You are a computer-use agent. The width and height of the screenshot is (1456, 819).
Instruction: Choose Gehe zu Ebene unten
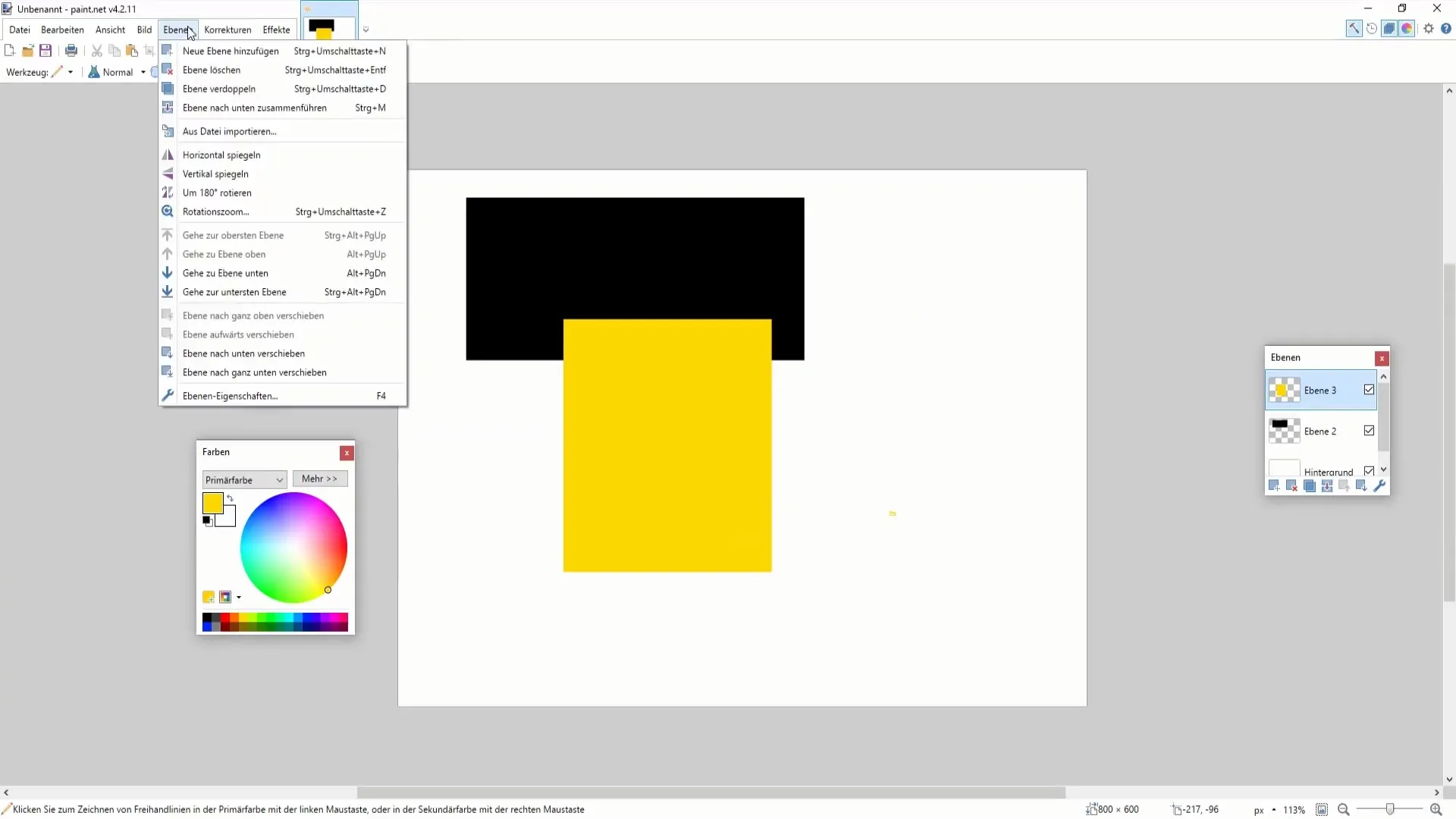point(283,273)
